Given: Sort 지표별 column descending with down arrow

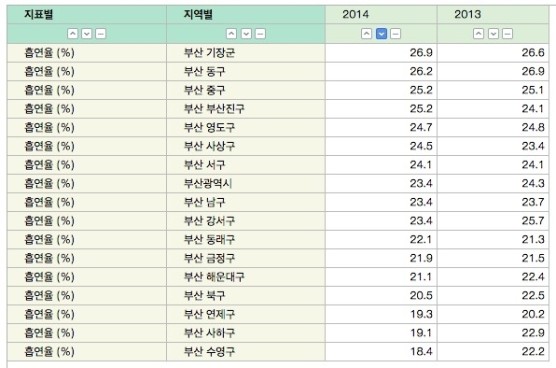Looking at the screenshot, I should coord(87,34).
